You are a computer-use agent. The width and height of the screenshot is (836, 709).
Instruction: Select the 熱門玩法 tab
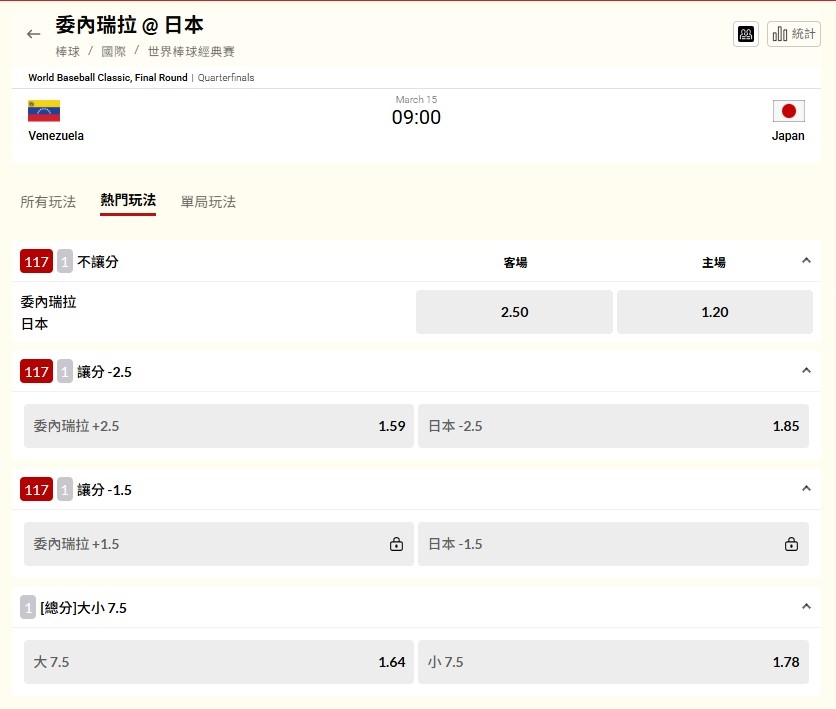(x=128, y=201)
